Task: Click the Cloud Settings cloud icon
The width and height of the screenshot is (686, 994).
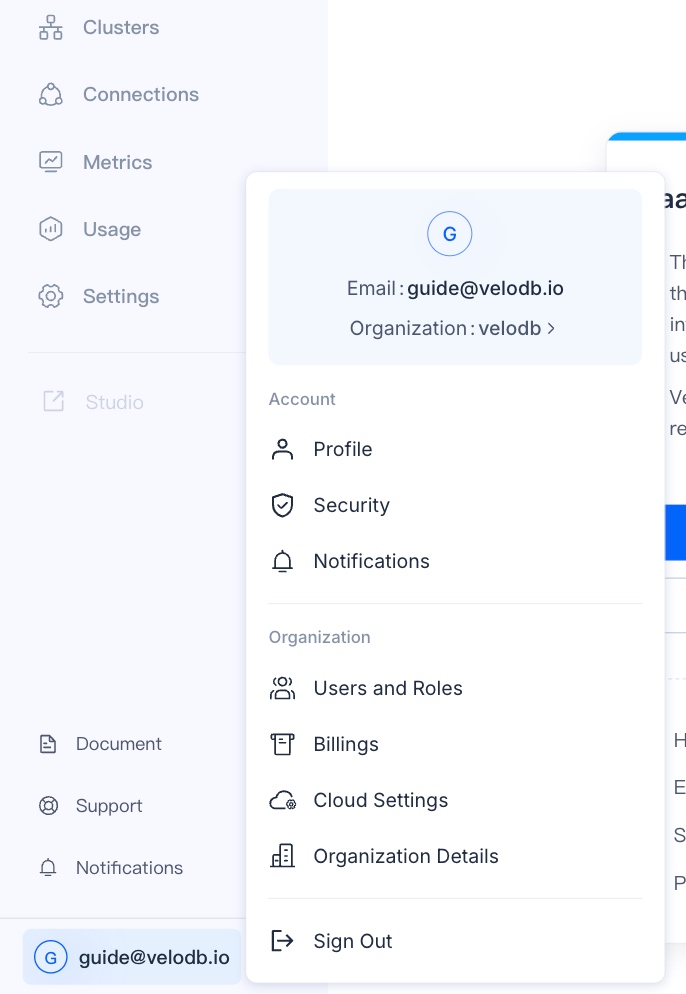Action: 283,800
